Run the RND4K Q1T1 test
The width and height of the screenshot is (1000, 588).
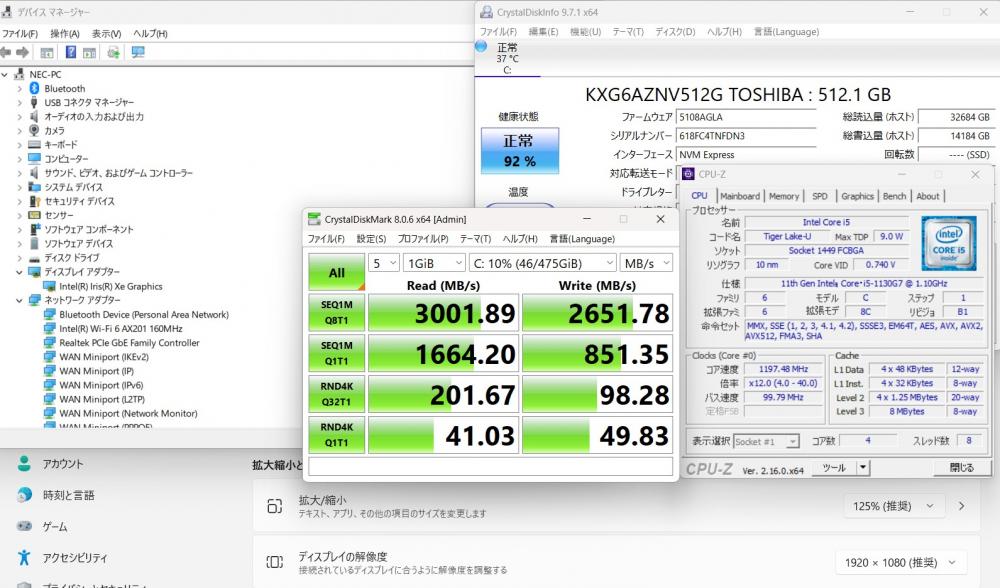coord(336,435)
